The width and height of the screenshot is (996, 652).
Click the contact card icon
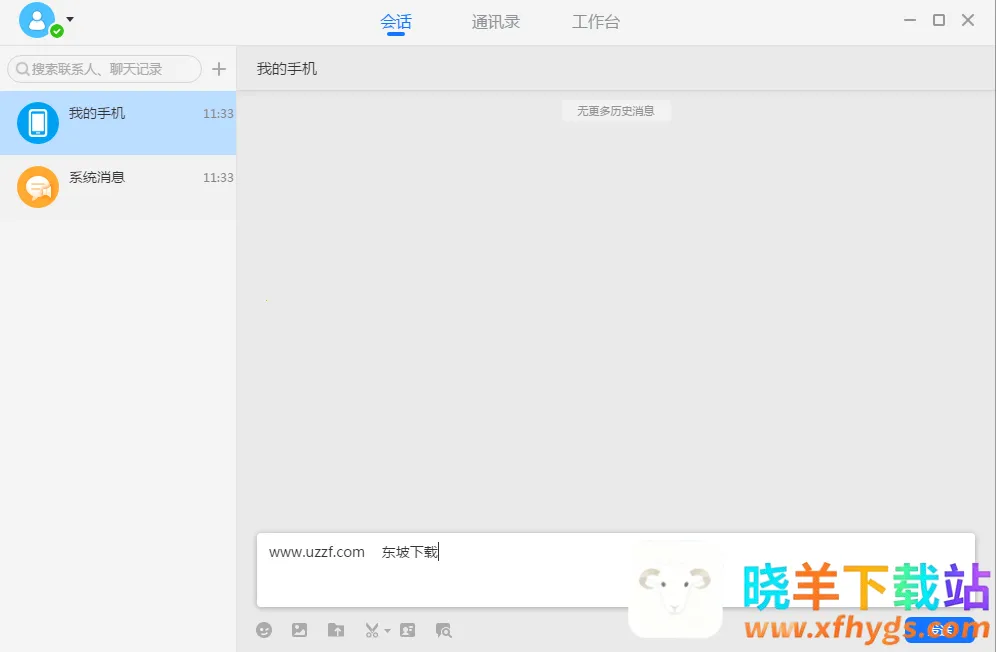pos(407,630)
